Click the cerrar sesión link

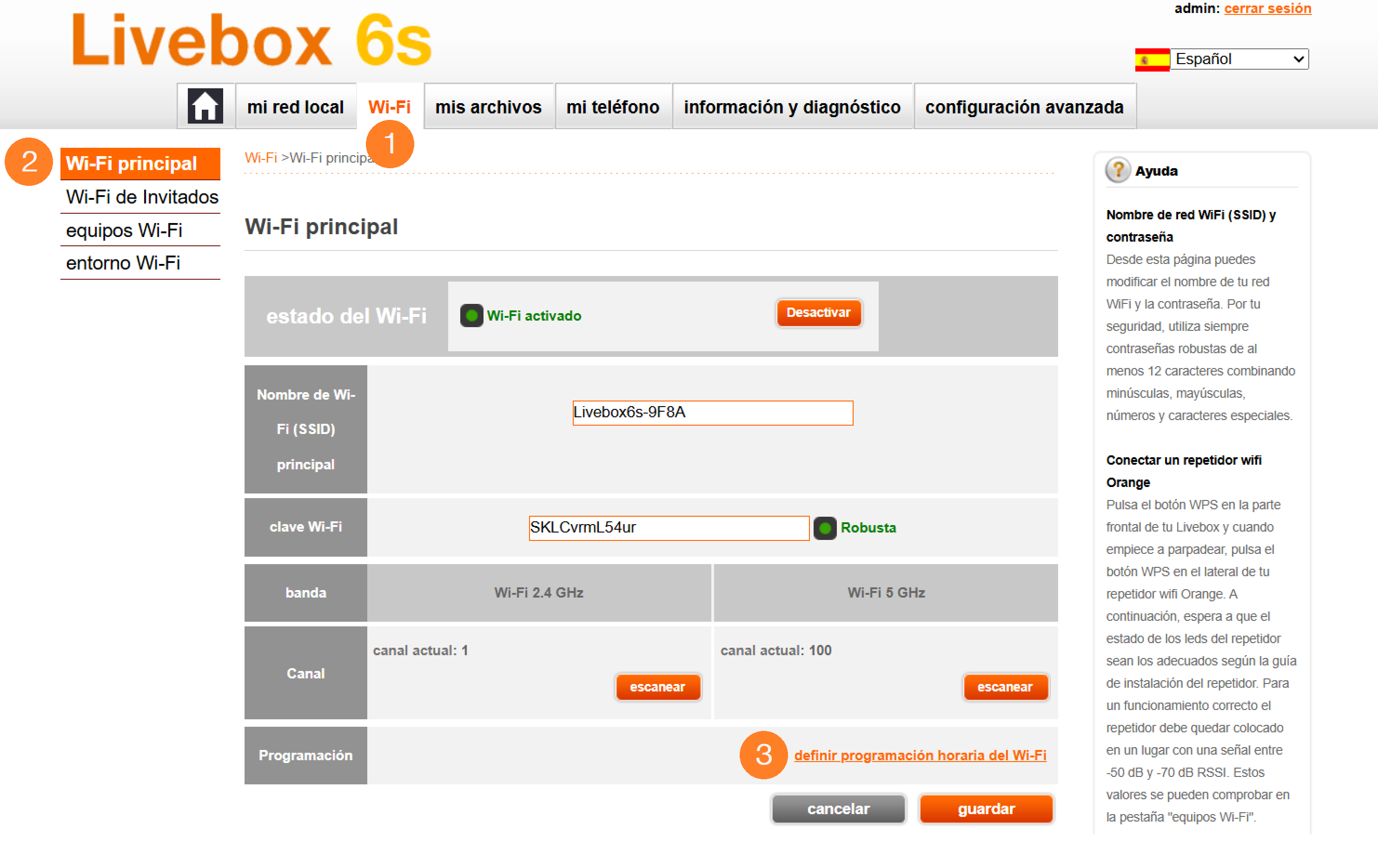(x=1267, y=8)
